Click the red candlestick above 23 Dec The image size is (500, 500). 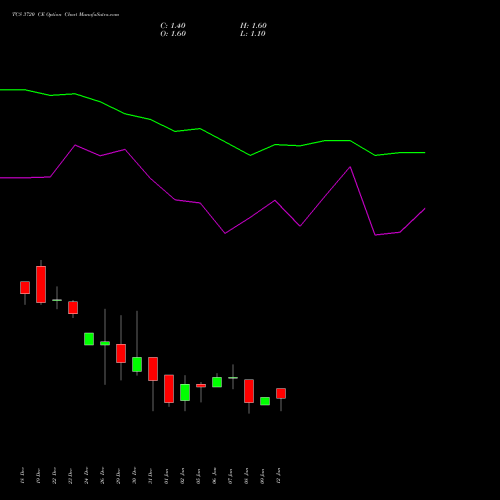click(73, 307)
